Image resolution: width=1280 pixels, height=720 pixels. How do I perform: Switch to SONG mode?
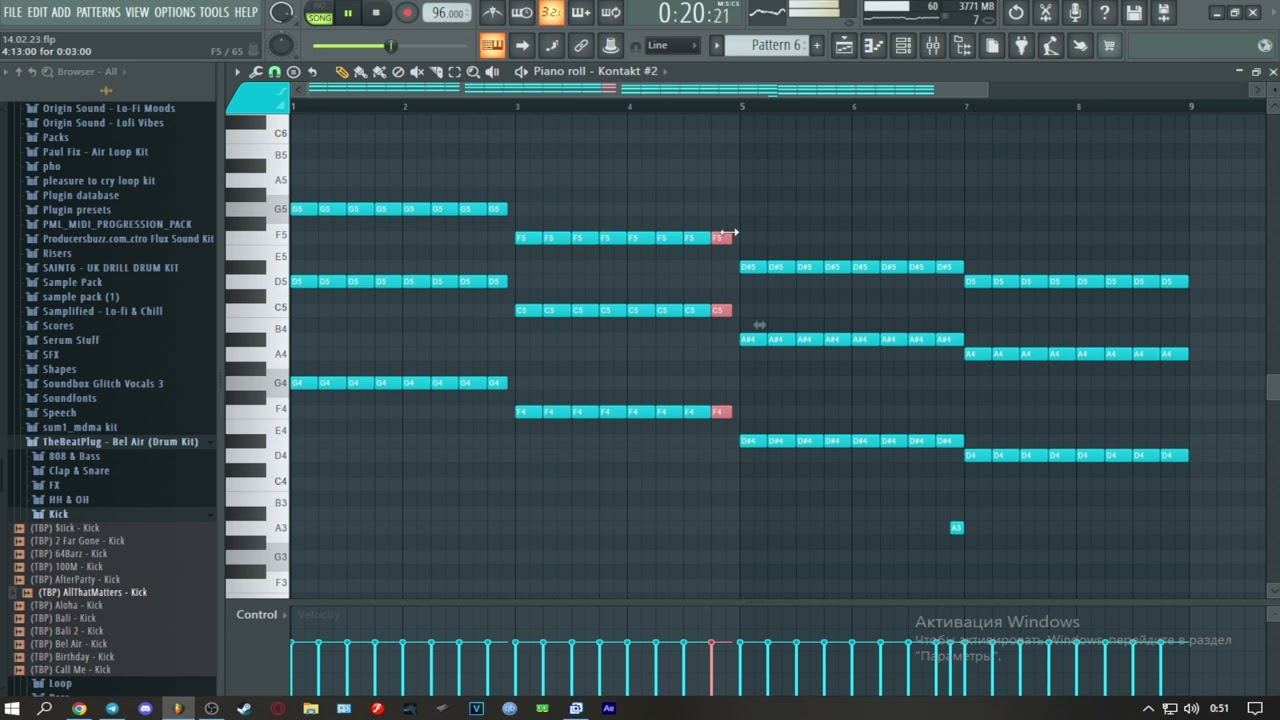[320, 18]
